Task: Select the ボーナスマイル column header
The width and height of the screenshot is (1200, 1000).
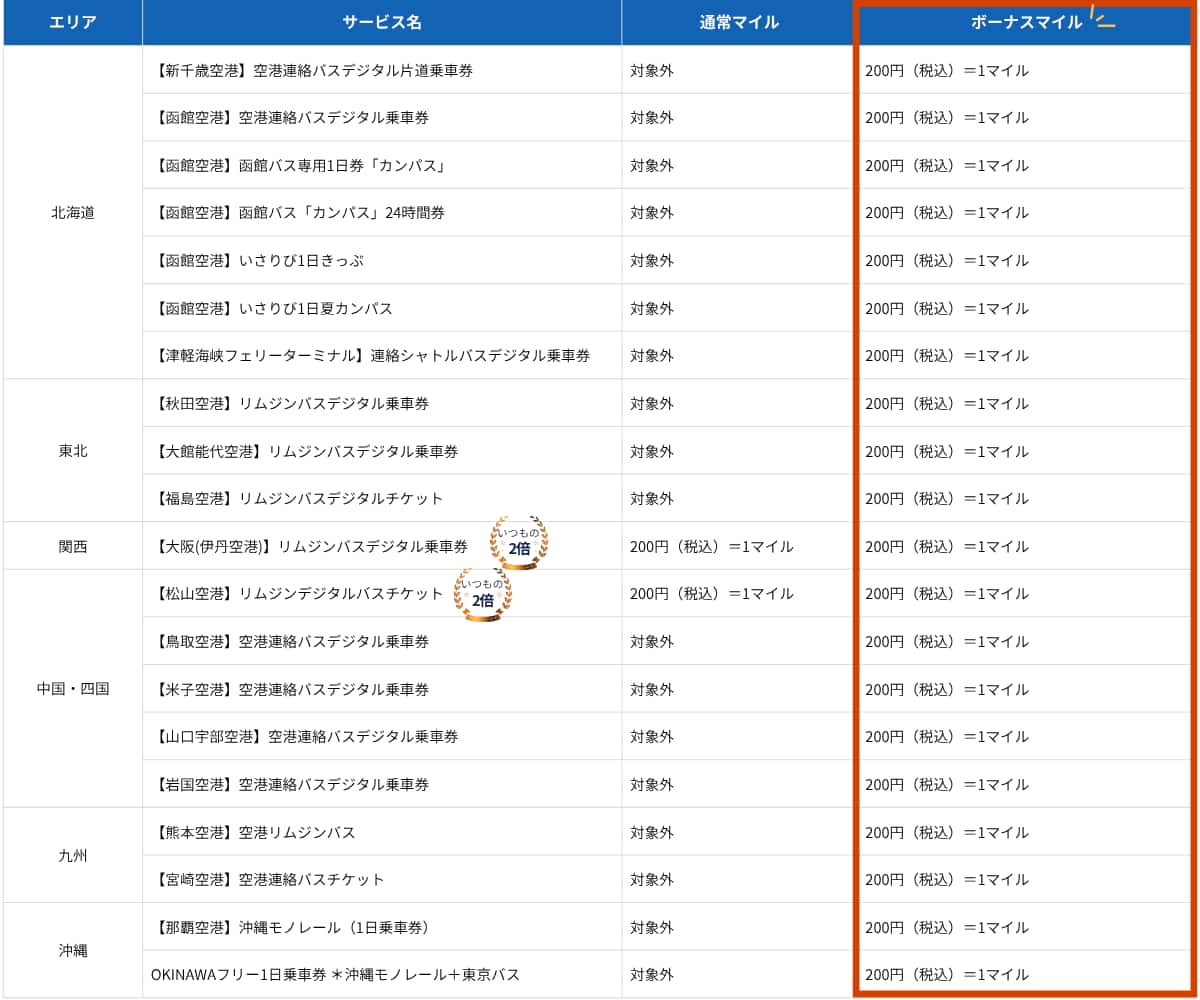Action: 1025,23
